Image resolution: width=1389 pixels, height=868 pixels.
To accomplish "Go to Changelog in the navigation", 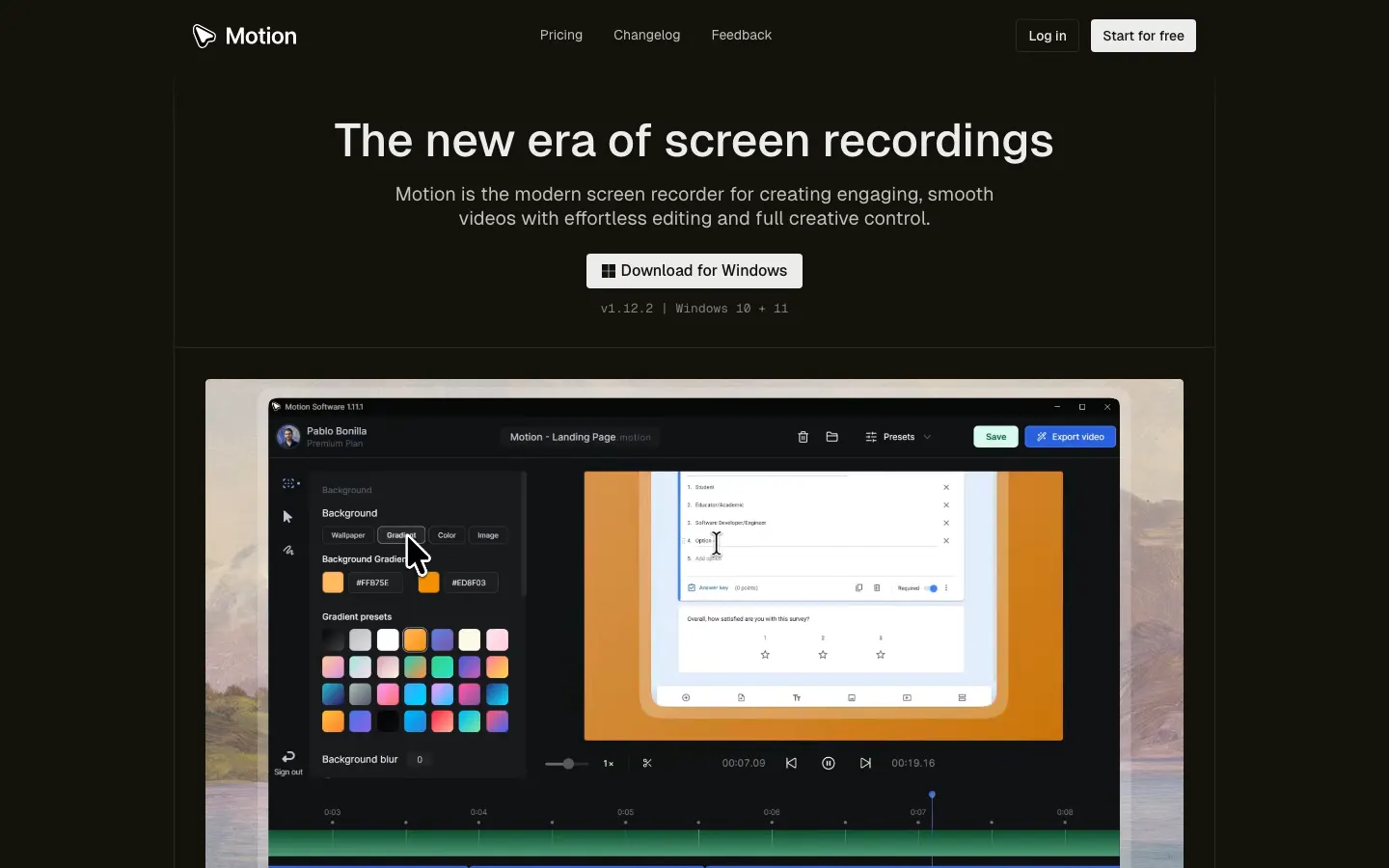I will point(646,35).
